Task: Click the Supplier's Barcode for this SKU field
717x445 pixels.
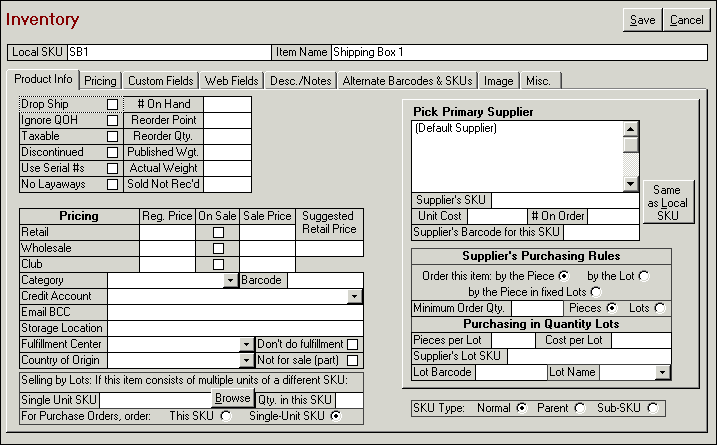Action: [x=601, y=232]
